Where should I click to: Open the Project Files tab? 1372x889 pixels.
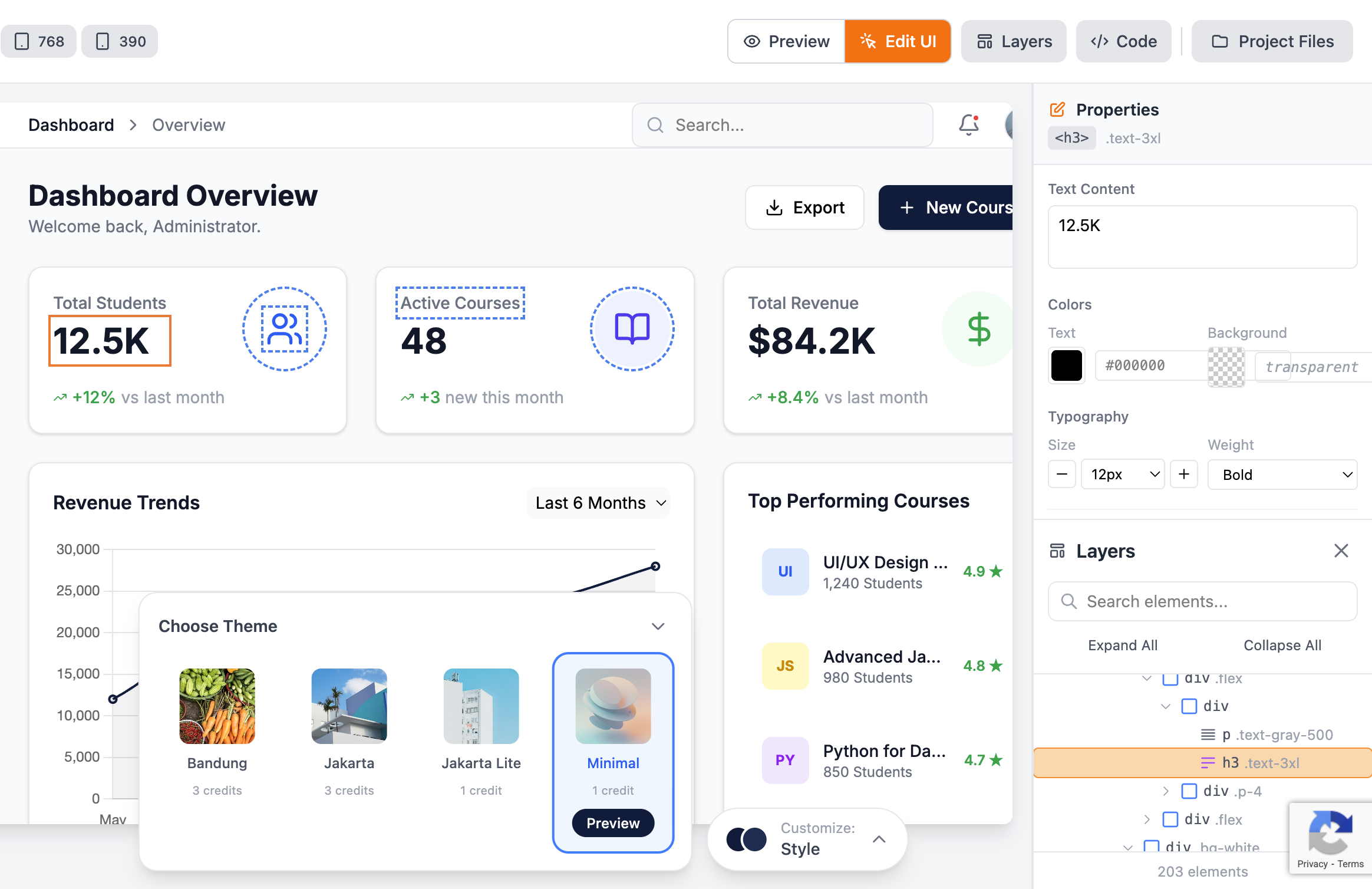pos(1272,41)
